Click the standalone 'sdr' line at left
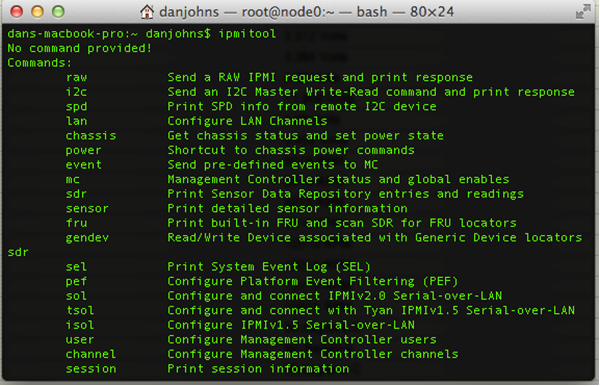This screenshot has width=600, height=386. (x=18, y=252)
